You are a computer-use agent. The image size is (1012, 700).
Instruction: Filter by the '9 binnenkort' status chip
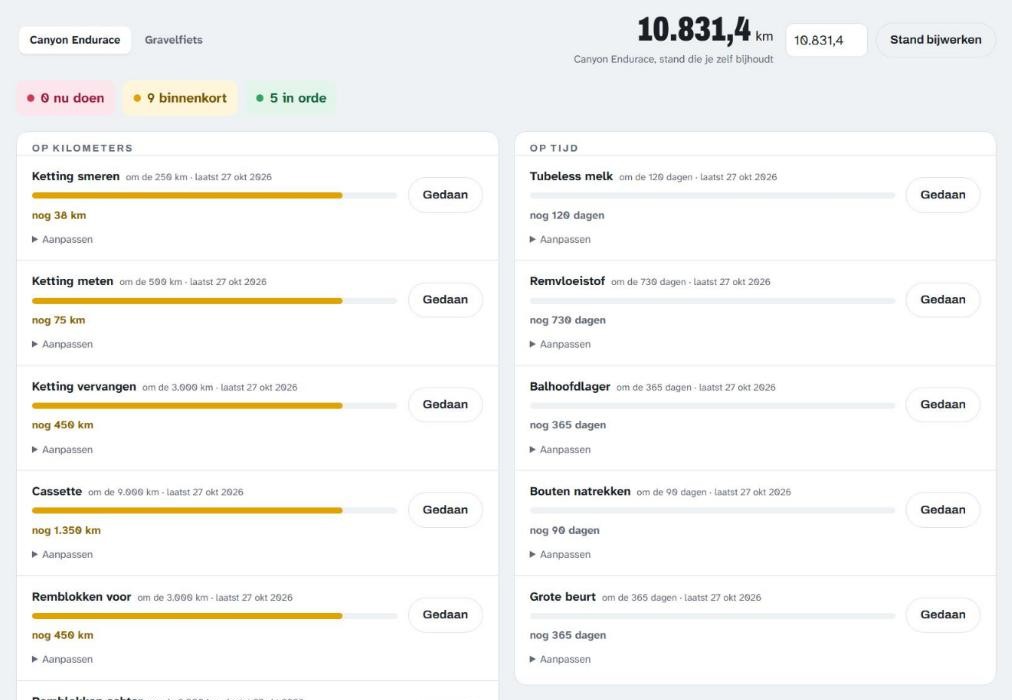(x=180, y=98)
